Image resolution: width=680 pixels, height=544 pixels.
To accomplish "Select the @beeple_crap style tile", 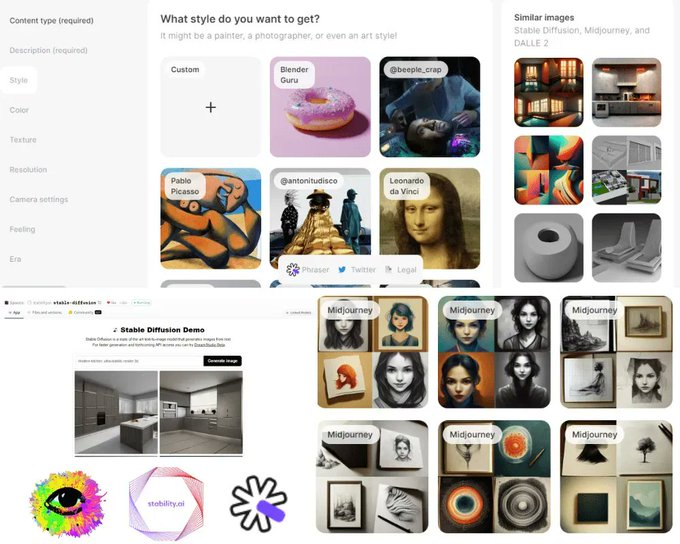I will pos(430,107).
